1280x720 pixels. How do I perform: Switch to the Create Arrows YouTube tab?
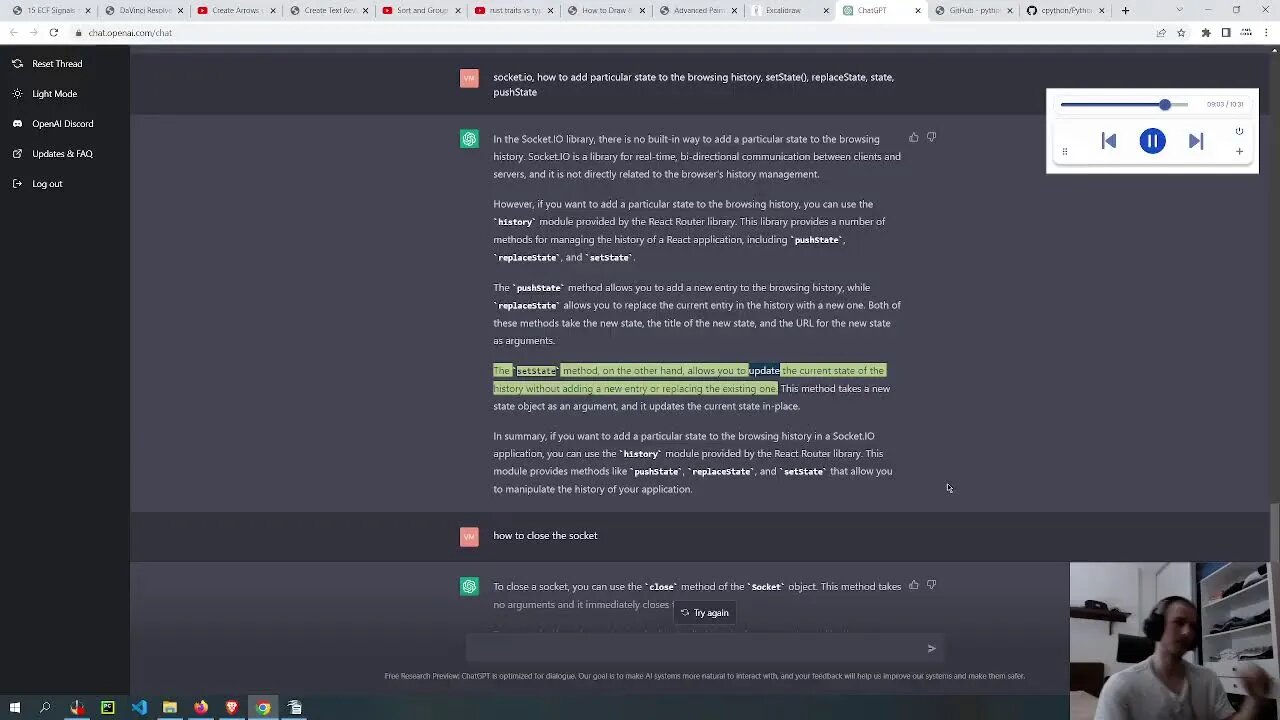click(x=235, y=11)
